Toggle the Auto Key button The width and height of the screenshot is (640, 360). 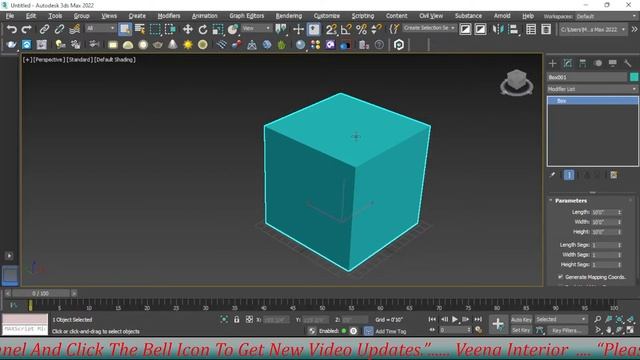tap(521, 320)
